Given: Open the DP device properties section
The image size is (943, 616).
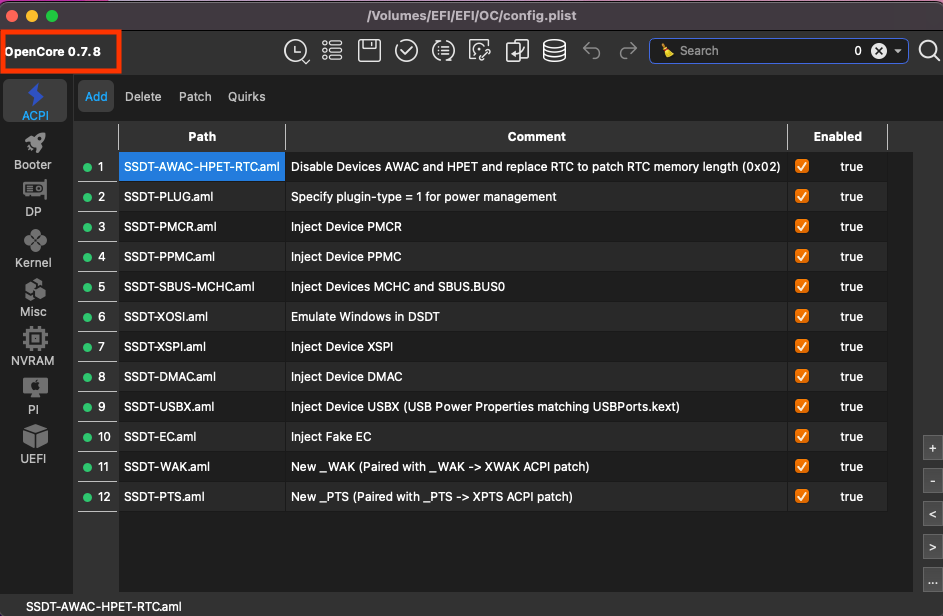Looking at the screenshot, I should (33, 200).
